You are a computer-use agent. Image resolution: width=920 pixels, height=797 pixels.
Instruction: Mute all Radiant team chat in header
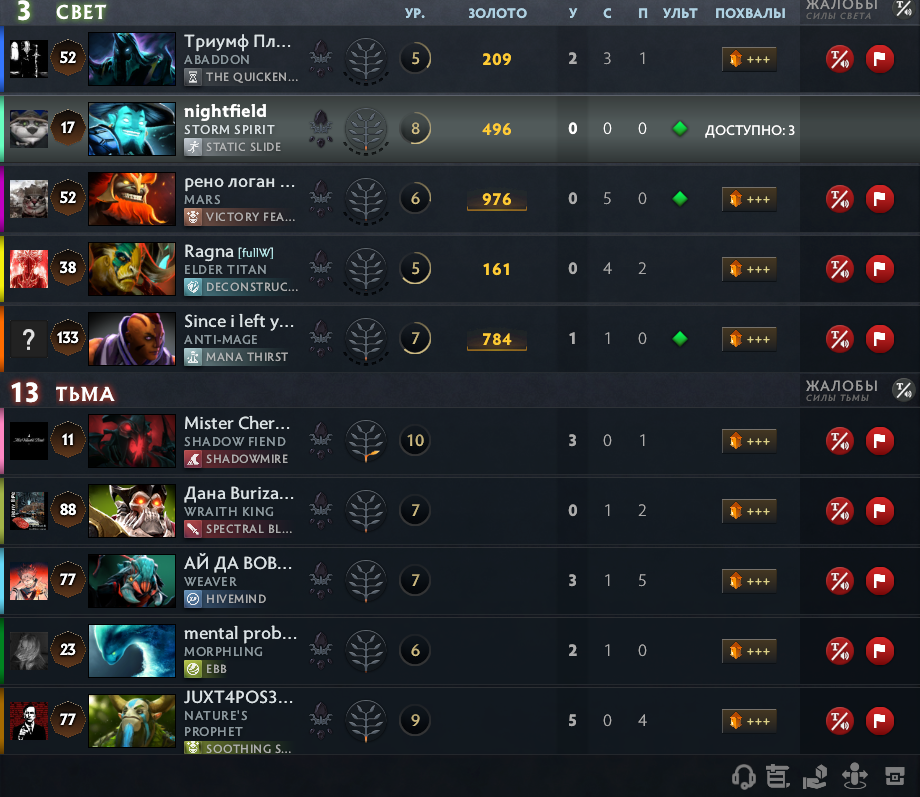904,8
